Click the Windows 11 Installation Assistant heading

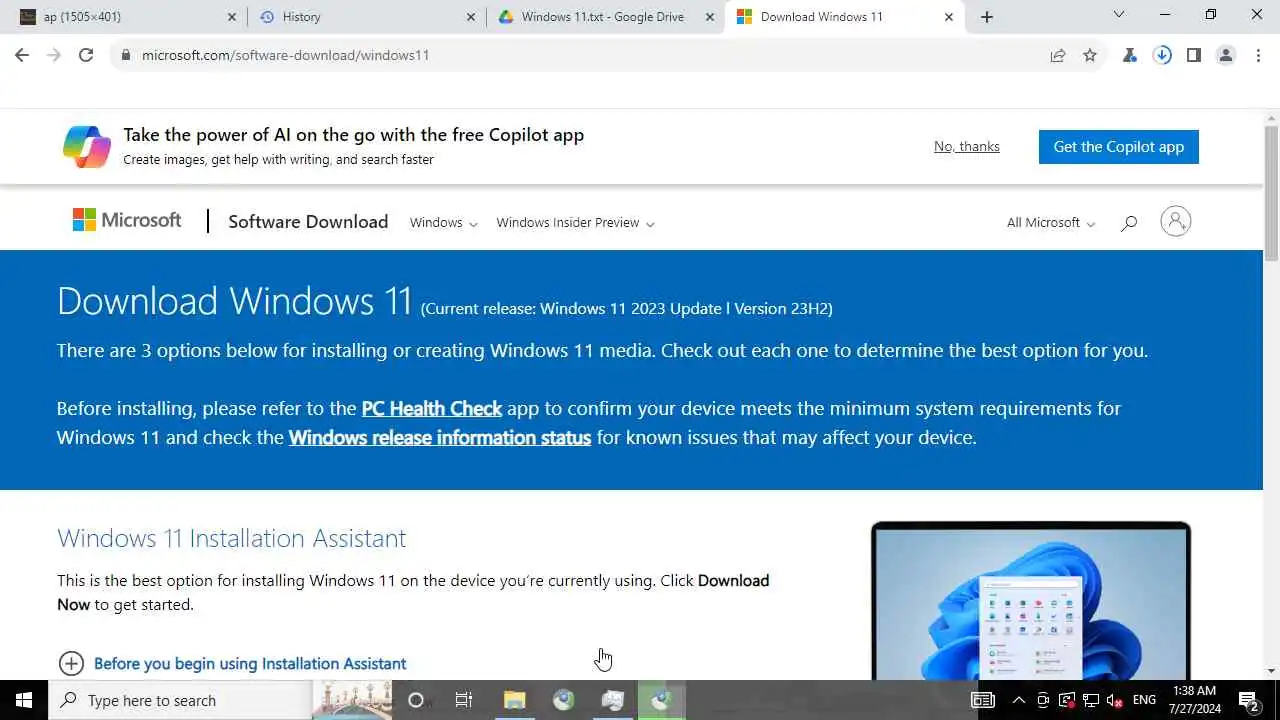point(232,538)
